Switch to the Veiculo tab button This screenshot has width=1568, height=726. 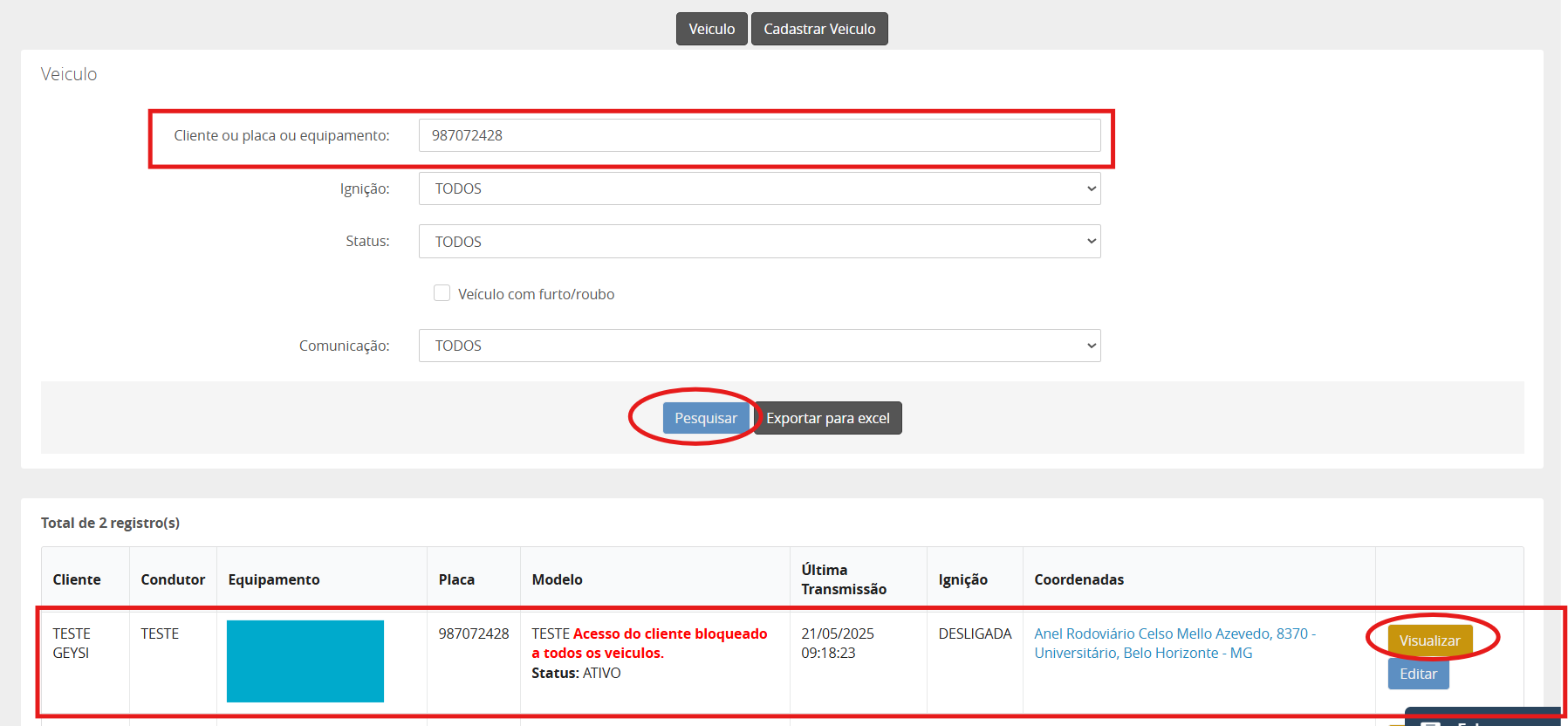[711, 29]
